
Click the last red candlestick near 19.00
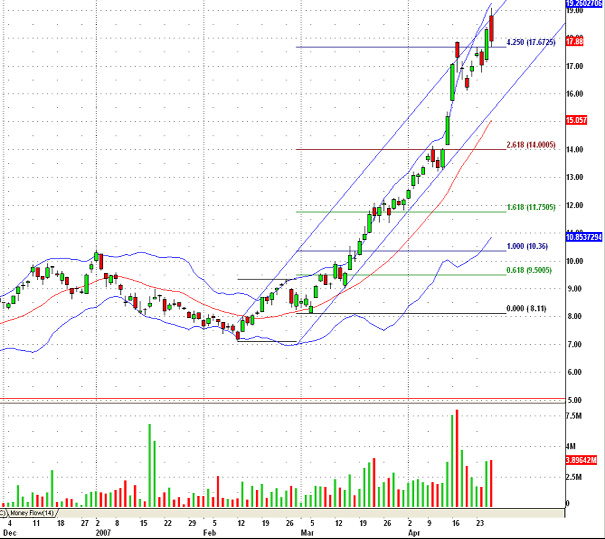492,28
